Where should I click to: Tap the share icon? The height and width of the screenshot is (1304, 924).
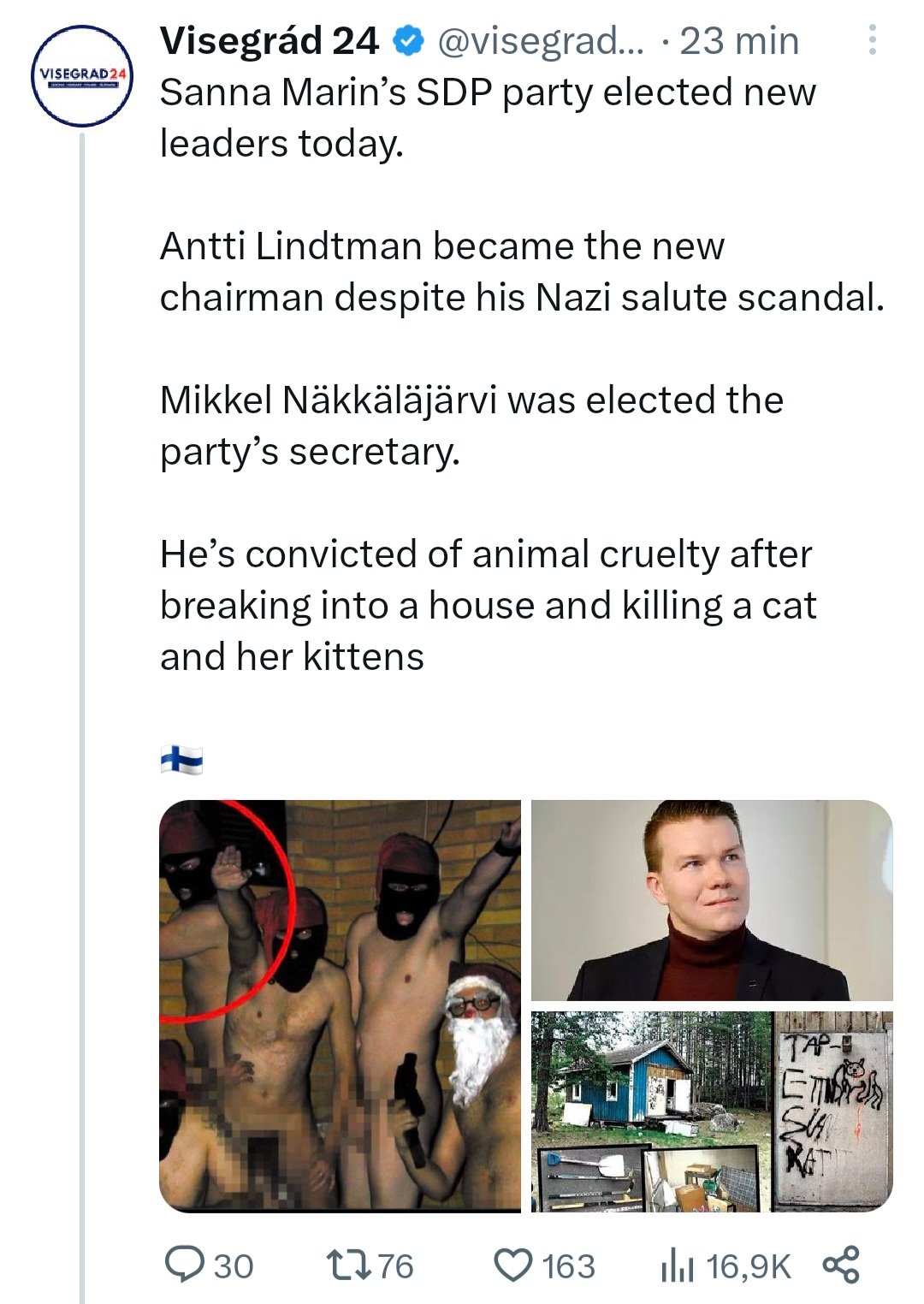pyautogui.click(x=840, y=1265)
